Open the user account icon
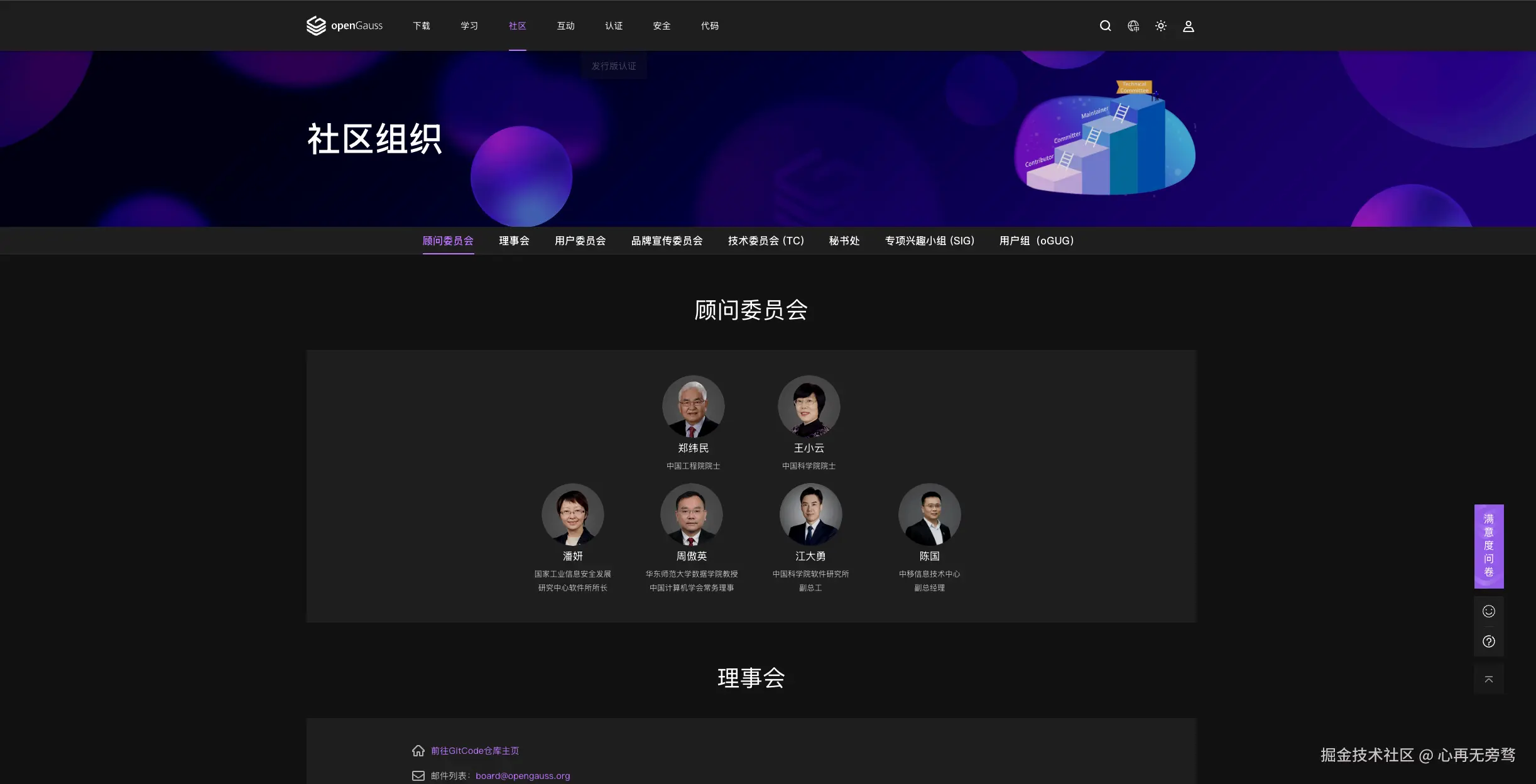This screenshot has width=1536, height=784. click(x=1187, y=26)
